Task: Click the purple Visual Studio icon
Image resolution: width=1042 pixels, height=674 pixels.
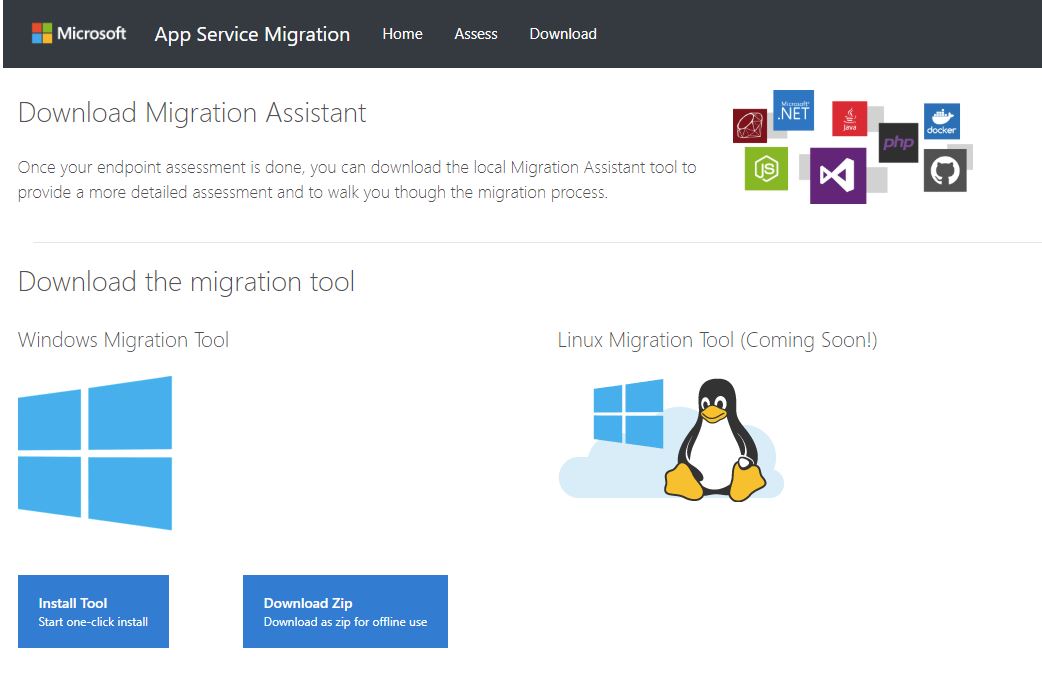Action: [x=837, y=175]
